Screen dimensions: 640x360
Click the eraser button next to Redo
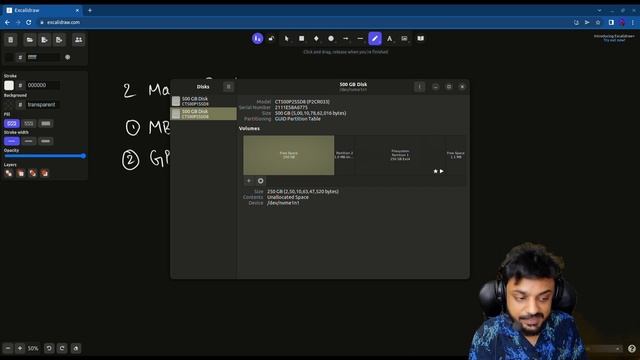(76, 348)
